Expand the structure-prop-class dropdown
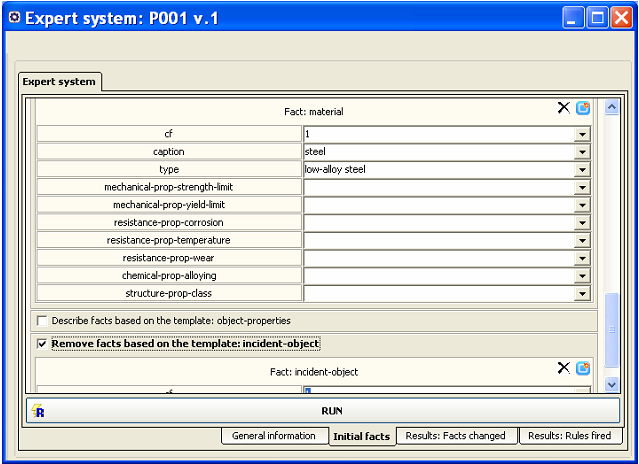Viewport: 639px width, 464px height. tap(582, 294)
